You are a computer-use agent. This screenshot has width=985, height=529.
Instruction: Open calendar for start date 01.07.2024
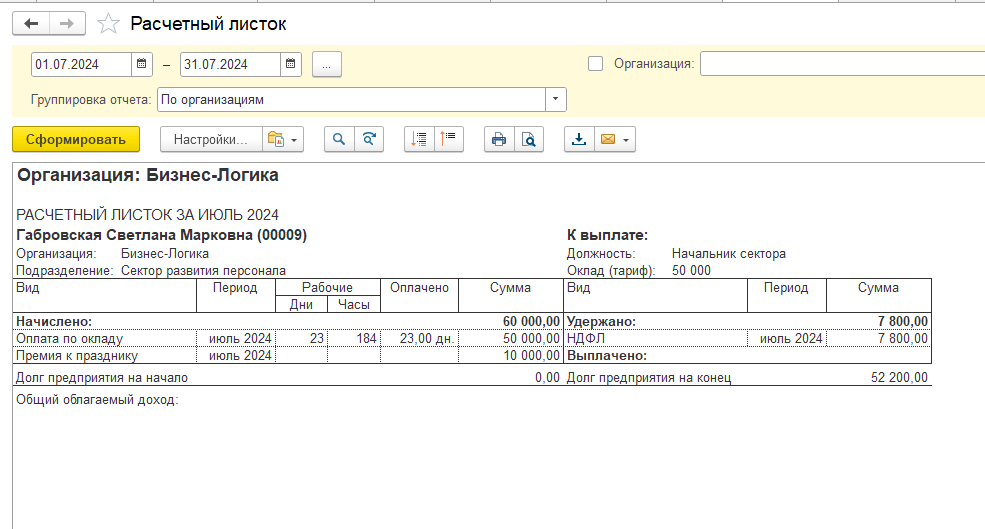pyautogui.click(x=142, y=64)
